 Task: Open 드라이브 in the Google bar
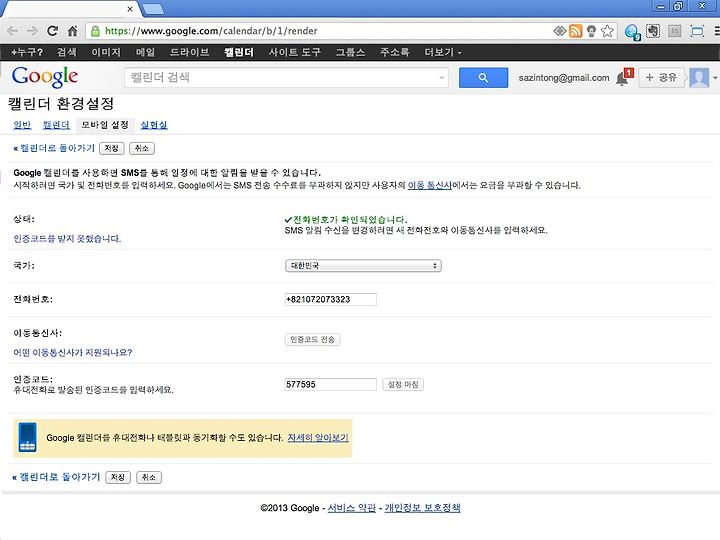[x=190, y=52]
